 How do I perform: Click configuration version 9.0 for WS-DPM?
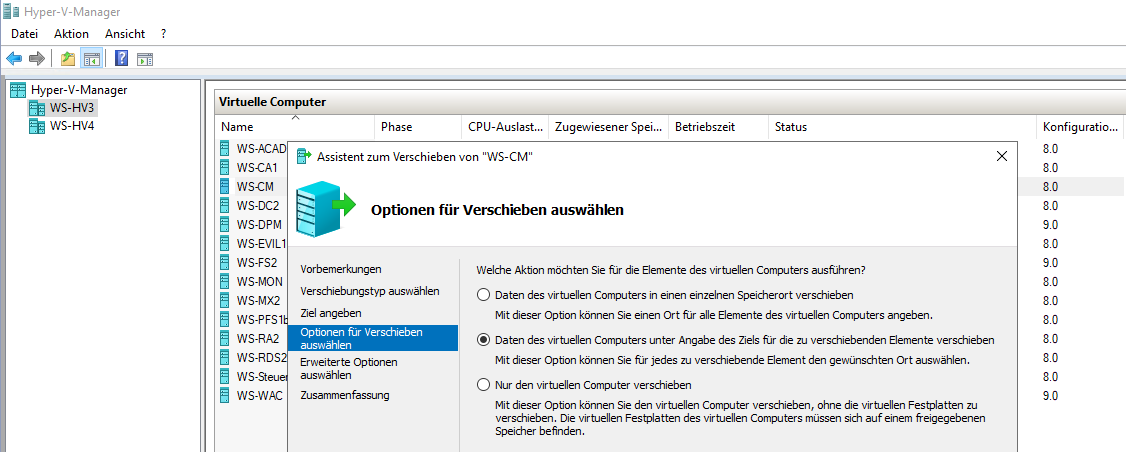click(x=1050, y=224)
